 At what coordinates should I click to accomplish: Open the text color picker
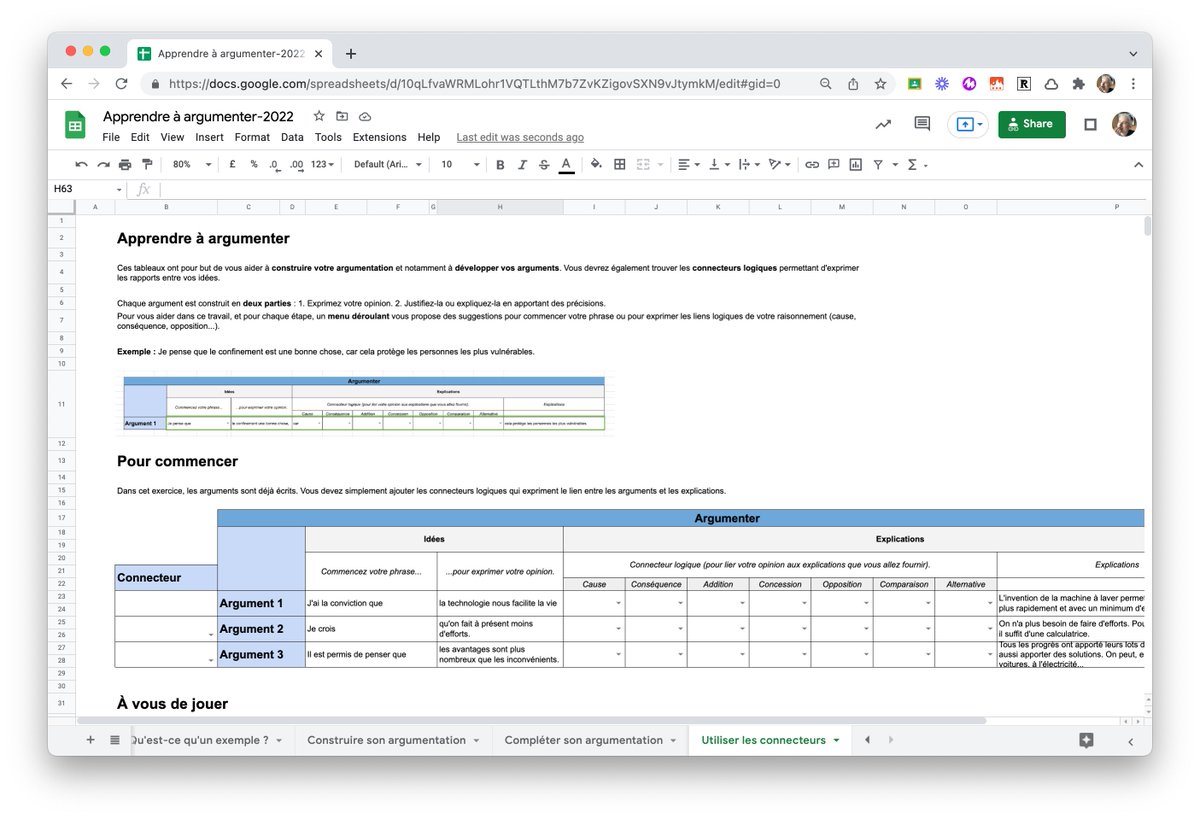tap(566, 164)
